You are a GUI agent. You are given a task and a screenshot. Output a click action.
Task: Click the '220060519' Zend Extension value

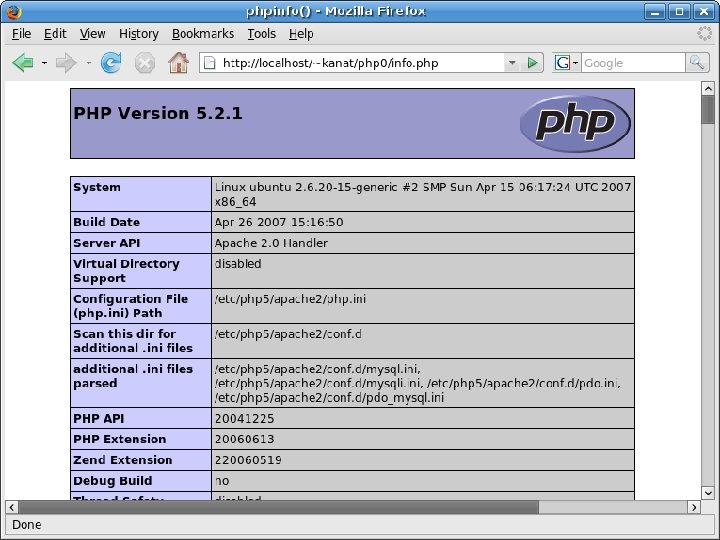click(x=248, y=460)
